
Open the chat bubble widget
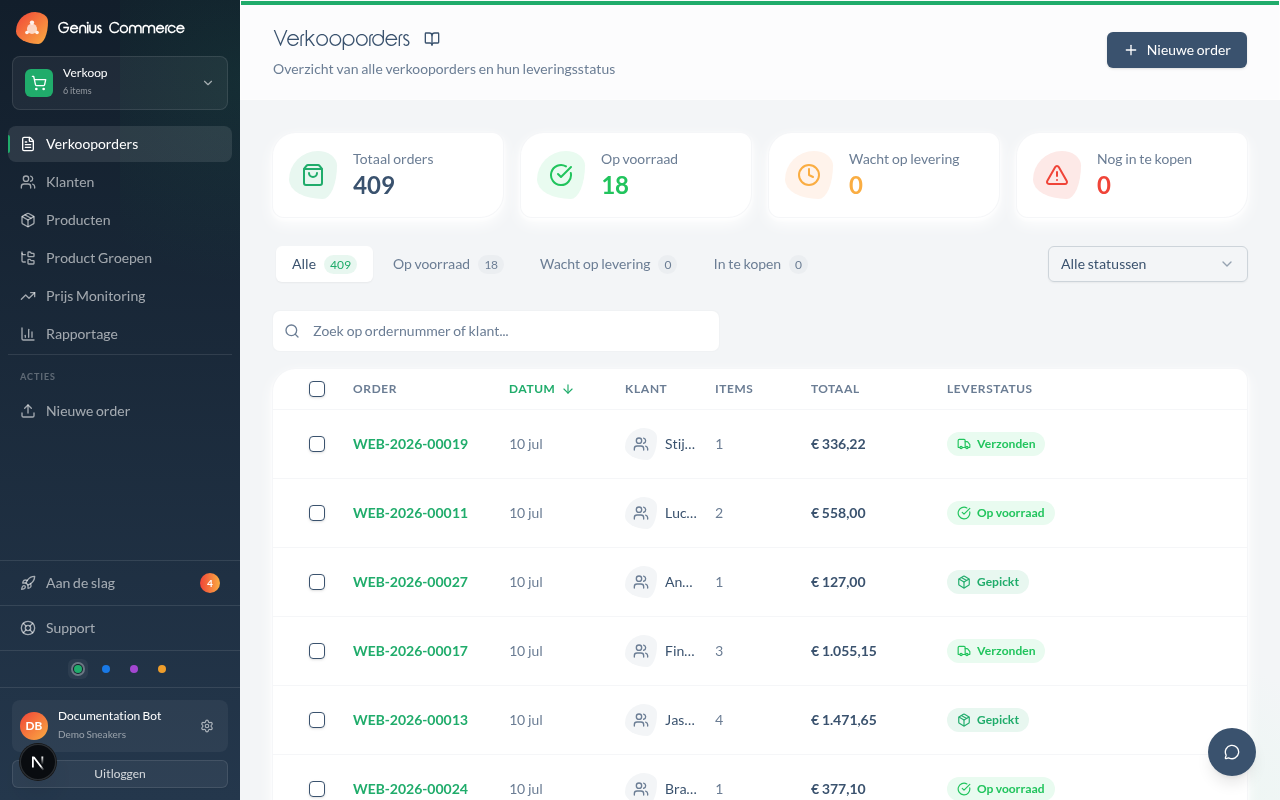(x=1232, y=752)
